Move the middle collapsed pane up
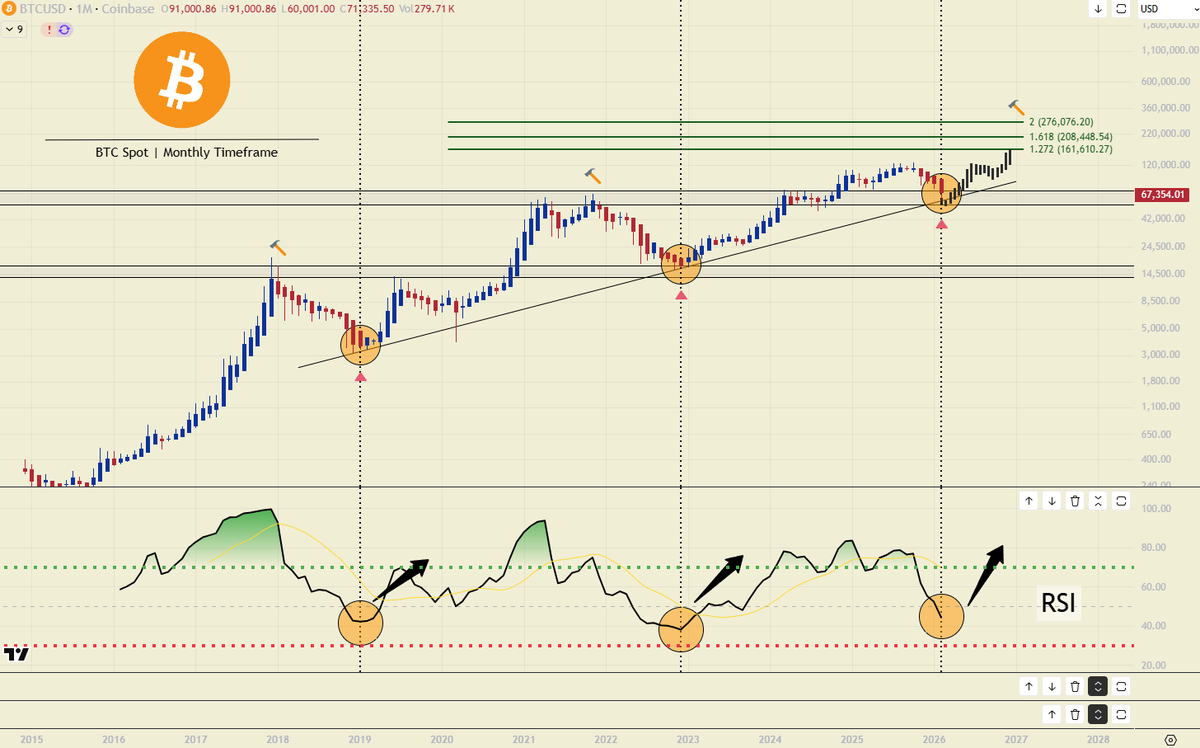Screen dimensions: 1200x748 coord(1028,686)
